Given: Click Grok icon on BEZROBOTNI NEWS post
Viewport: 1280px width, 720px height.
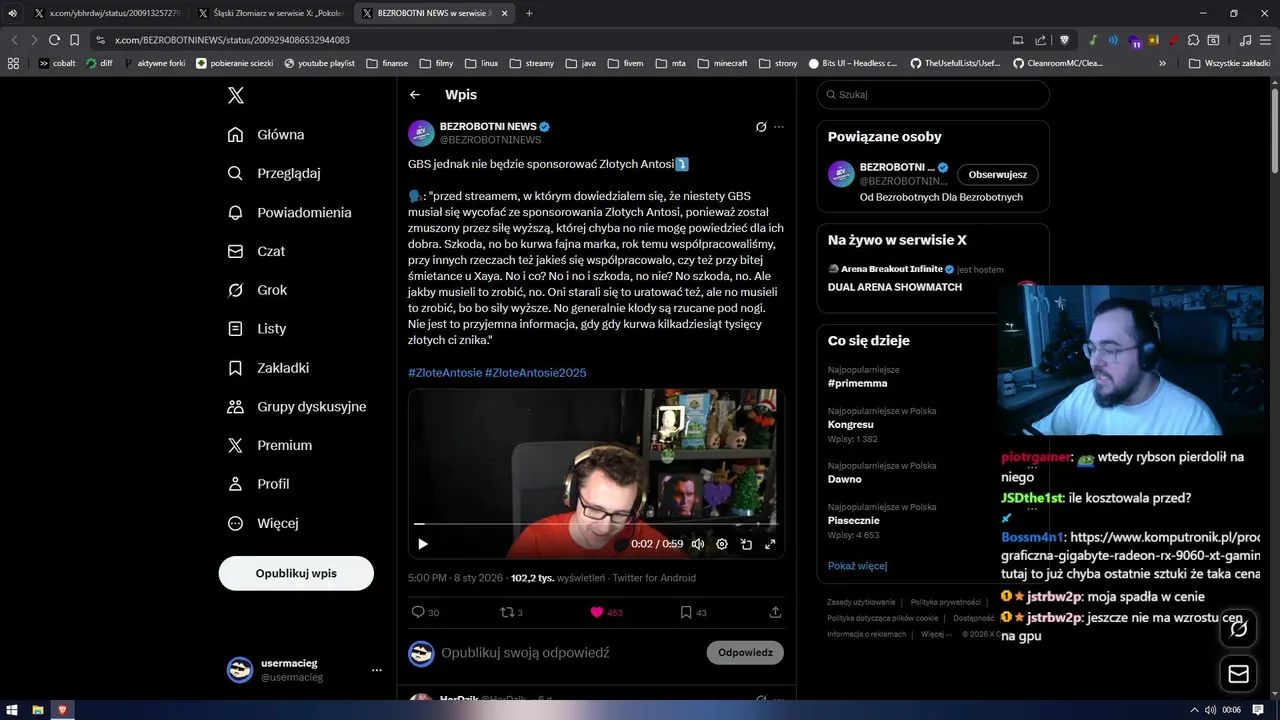Looking at the screenshot, I should tap(761, 127).
